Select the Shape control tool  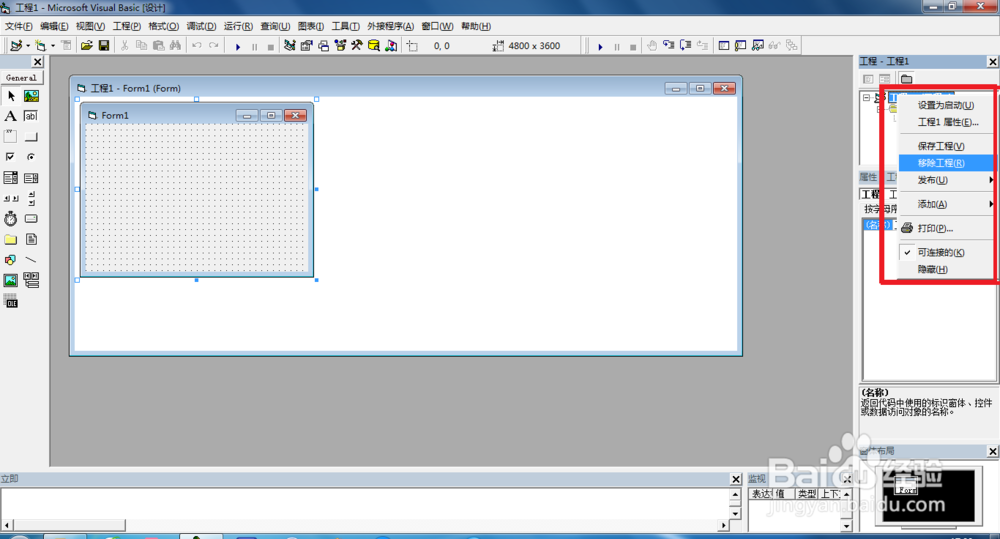point(11,260)
